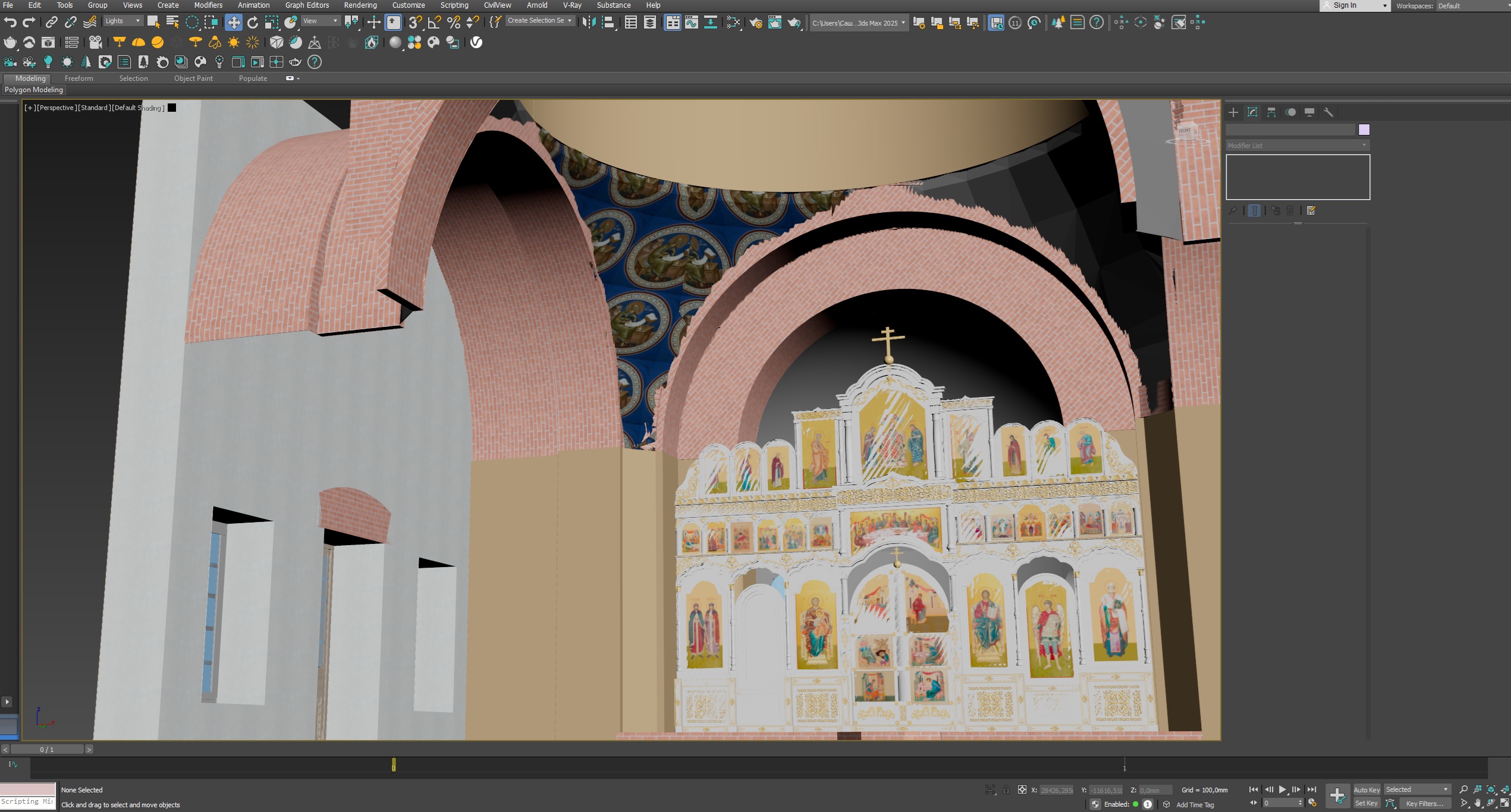Toggle the Selection Lock padlock
The height and width of the screenshot is (812, 1511).
pos(1006,790)
